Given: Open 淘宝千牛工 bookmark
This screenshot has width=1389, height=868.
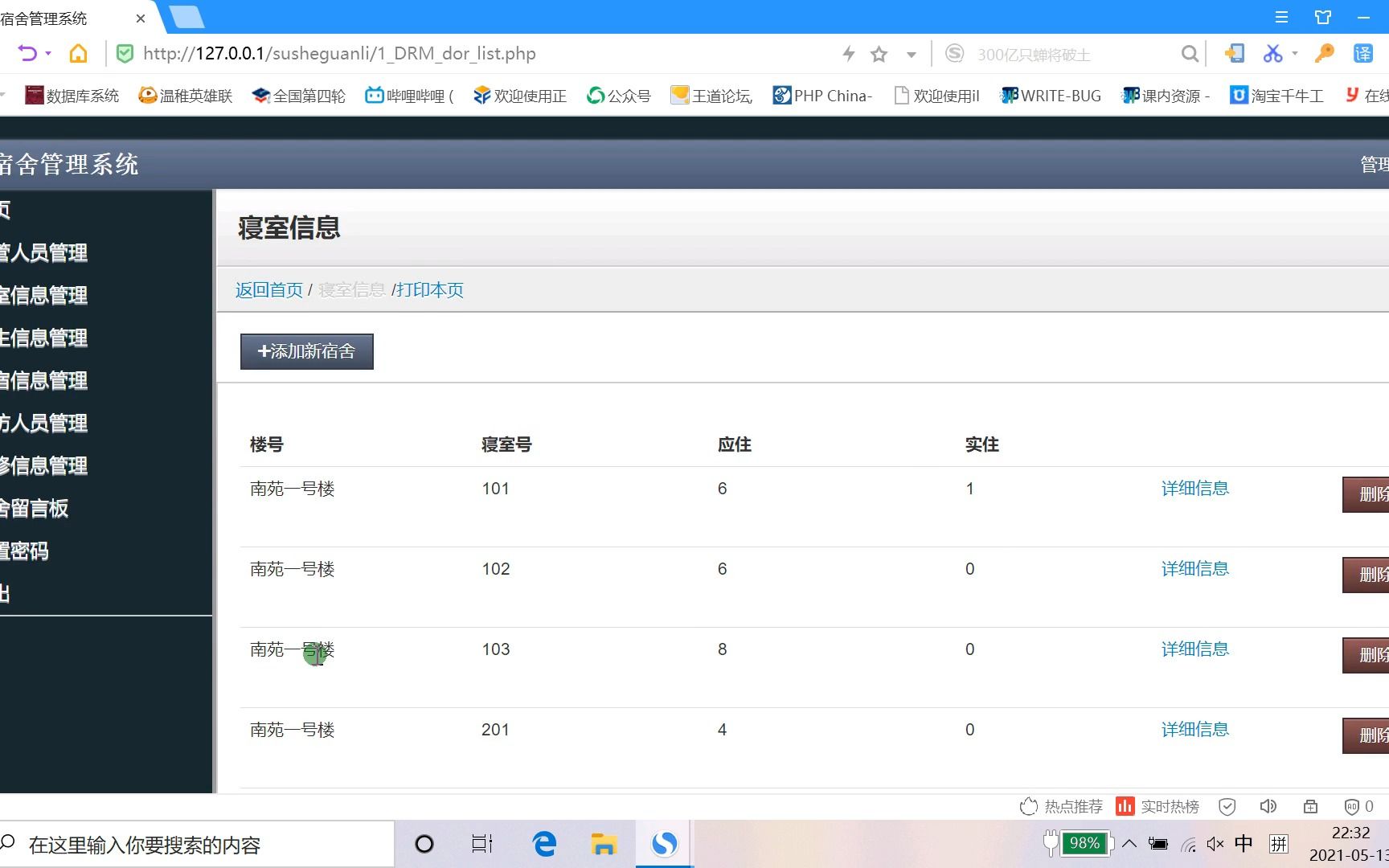Looking at the screenshot, I should point(1276,96).
